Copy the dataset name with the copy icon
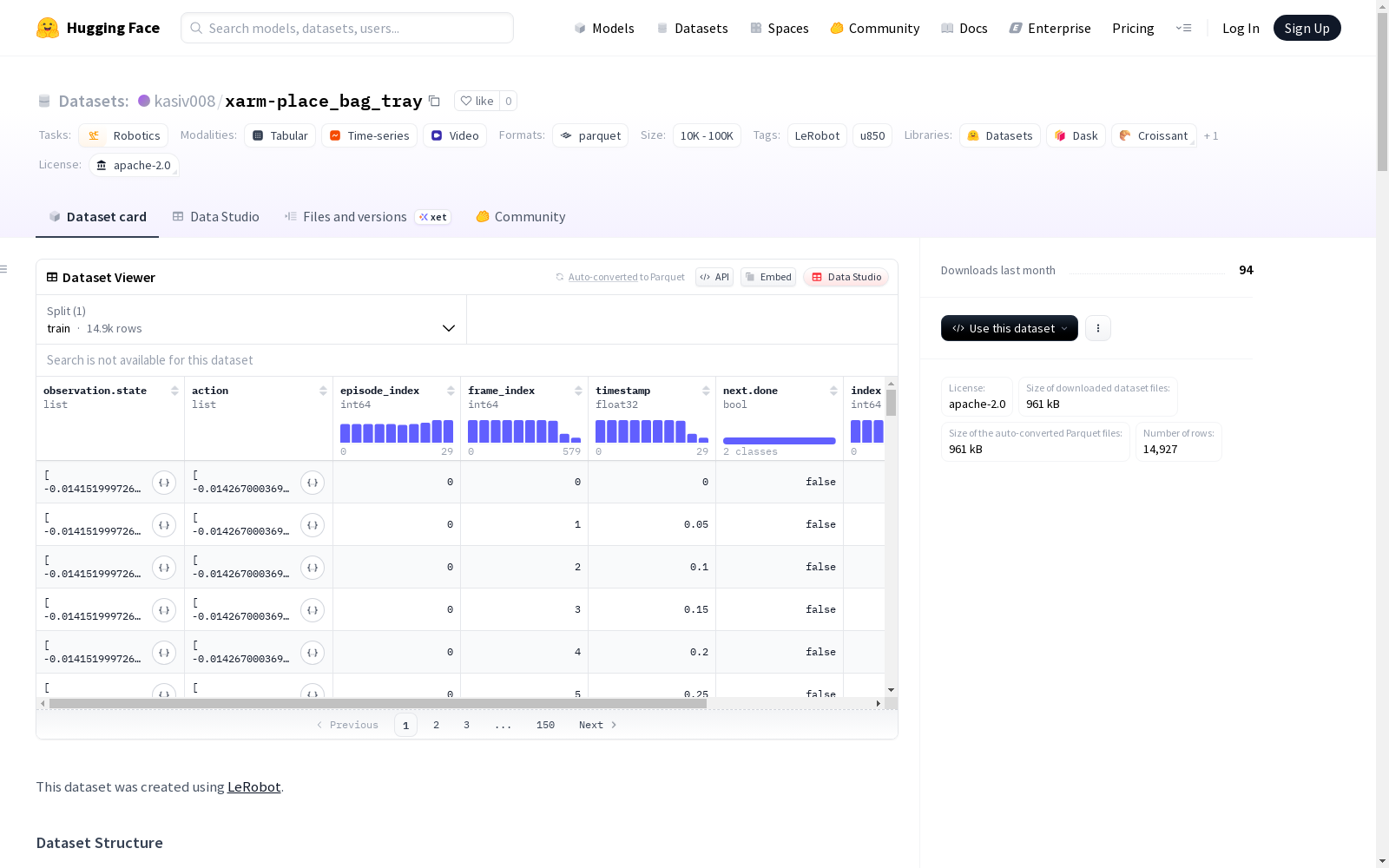Viewport: 1389px width, 868px height. [435, 101]
